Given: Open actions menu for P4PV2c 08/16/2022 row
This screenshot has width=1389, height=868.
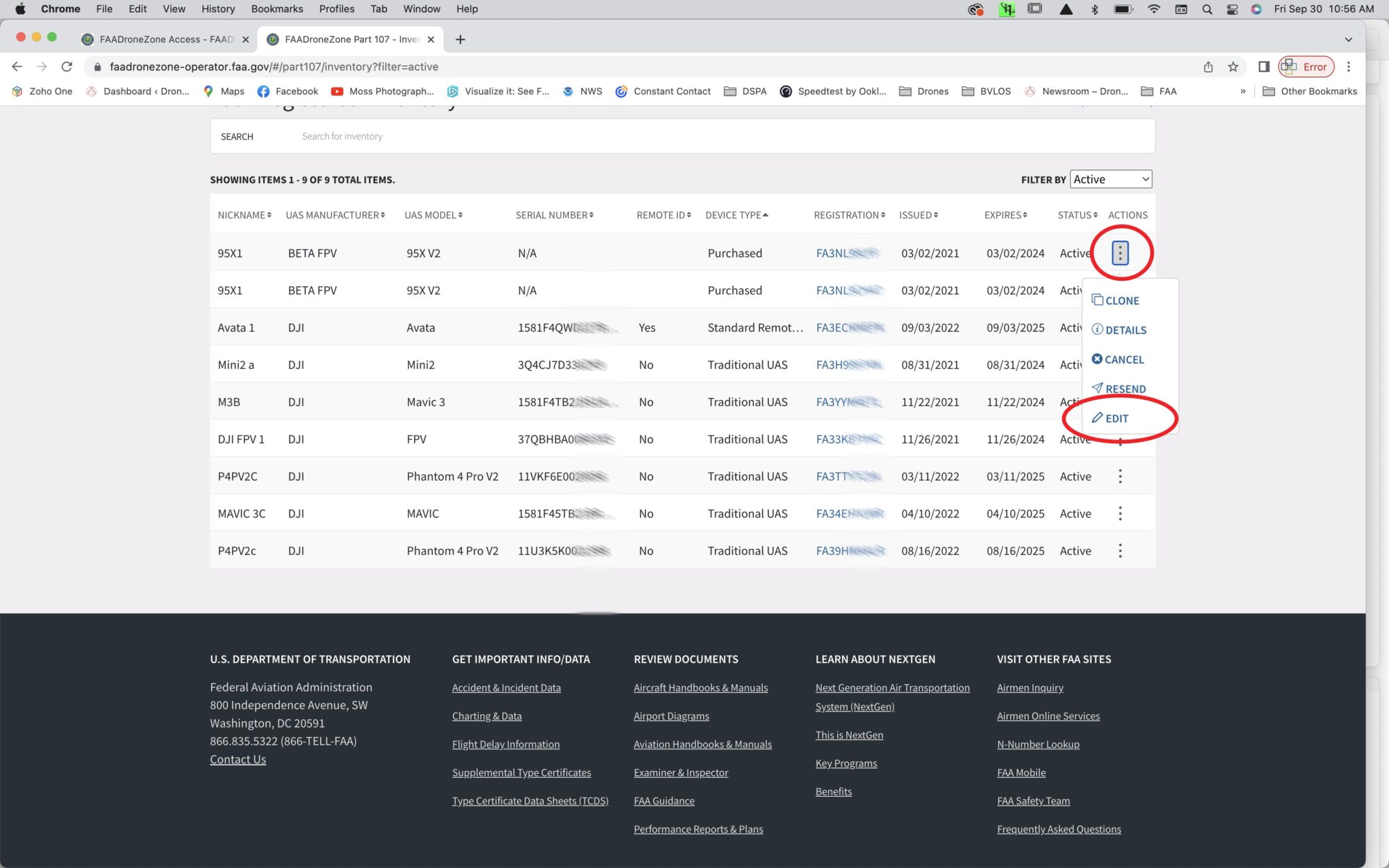Looking at the screenshot, I should pos(1120,551).
